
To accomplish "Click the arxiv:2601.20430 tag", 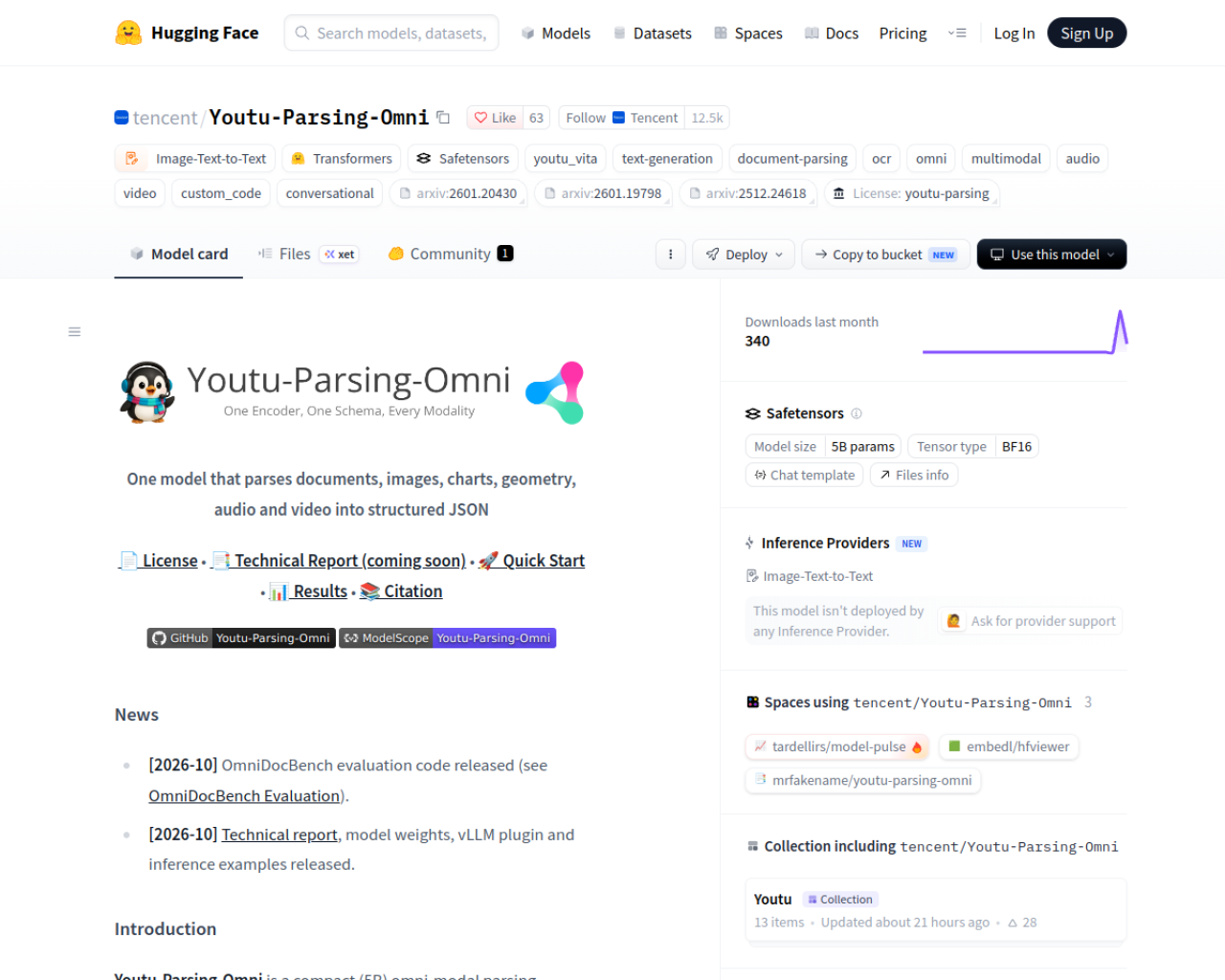I will point(458,193).
